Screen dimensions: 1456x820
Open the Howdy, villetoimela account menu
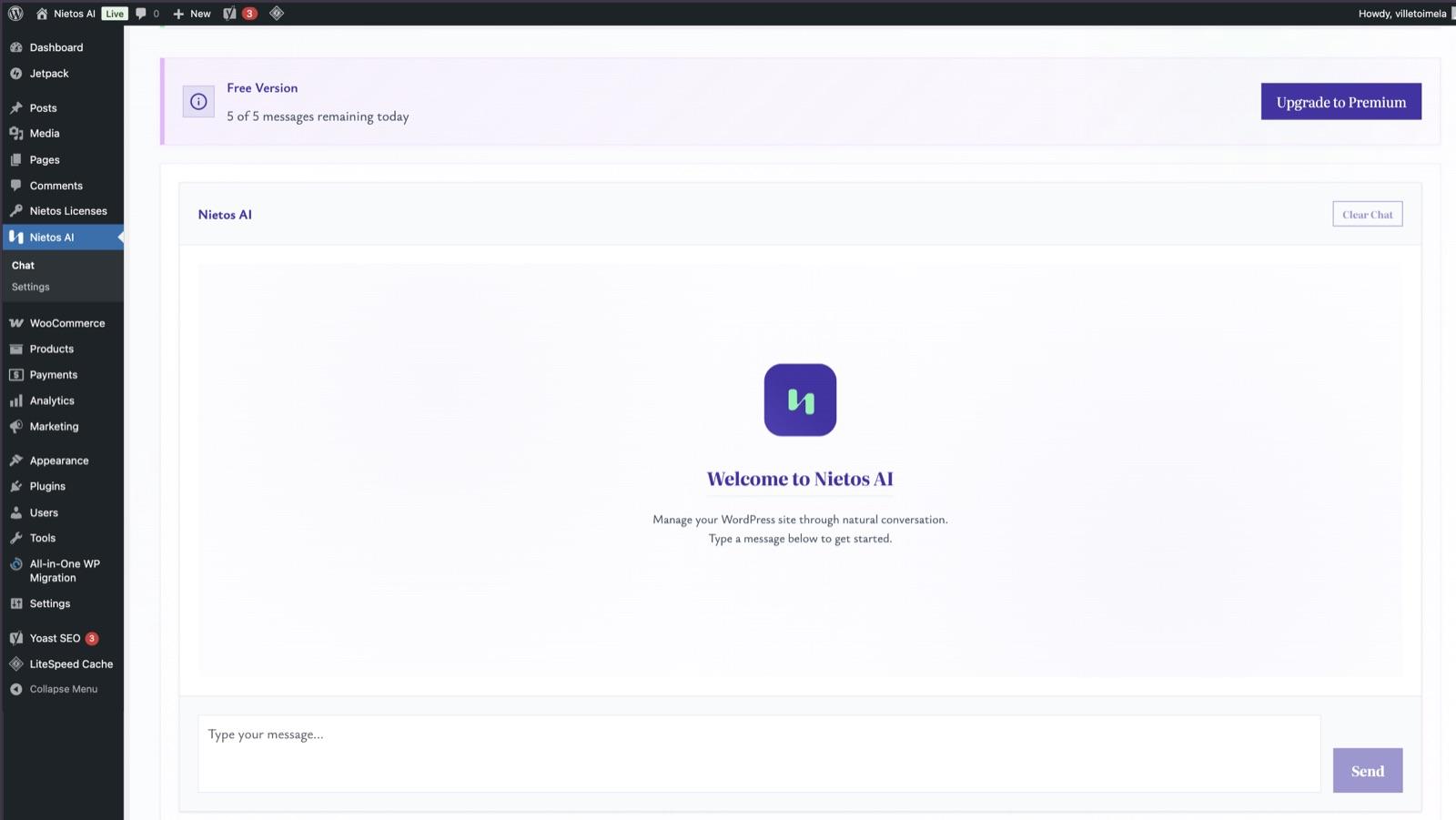tap(1402, 14)
